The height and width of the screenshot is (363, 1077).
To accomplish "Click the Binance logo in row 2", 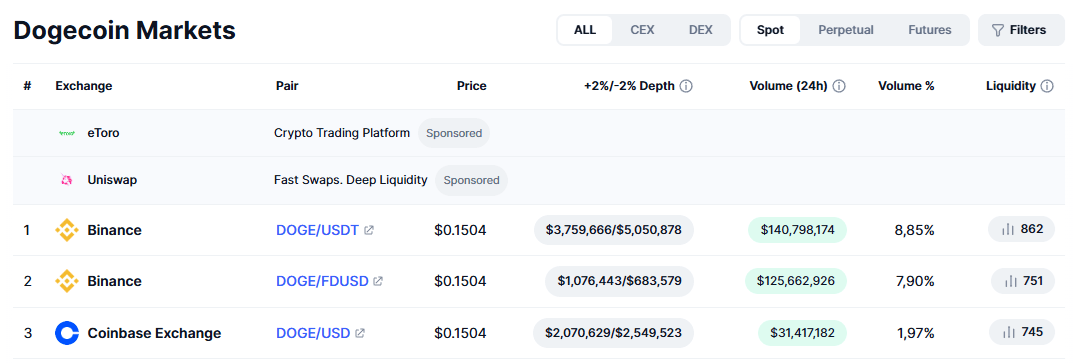I will (67, 281).
